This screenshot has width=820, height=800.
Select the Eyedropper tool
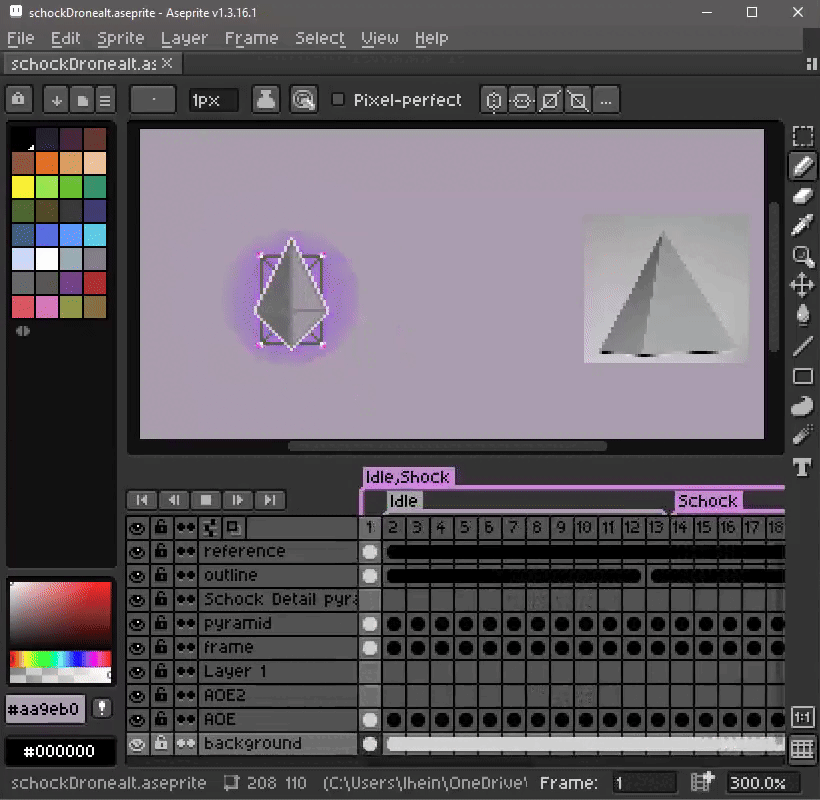coord(802,226)
